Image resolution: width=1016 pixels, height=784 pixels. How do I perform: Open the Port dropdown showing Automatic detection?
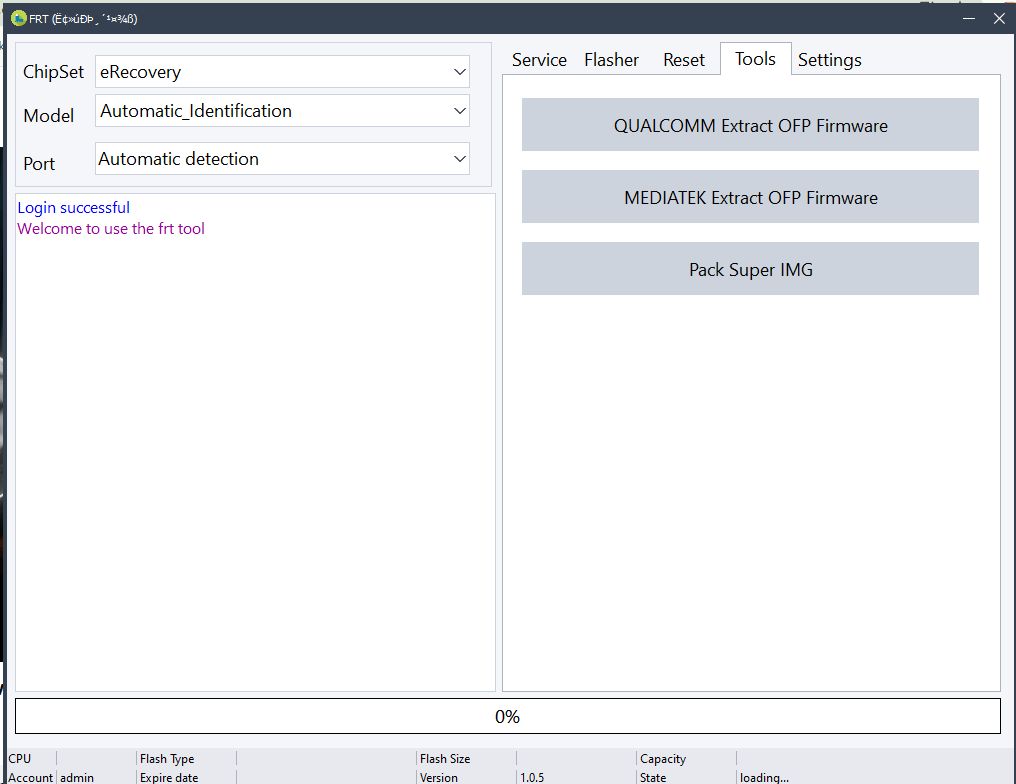[459, 158]
